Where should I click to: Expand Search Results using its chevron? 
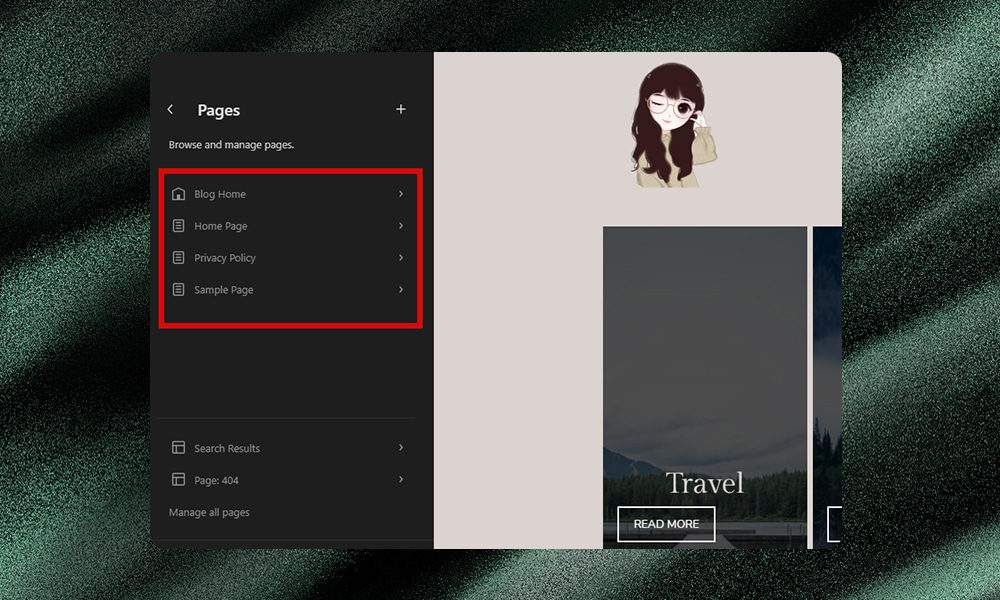point(400,448)
